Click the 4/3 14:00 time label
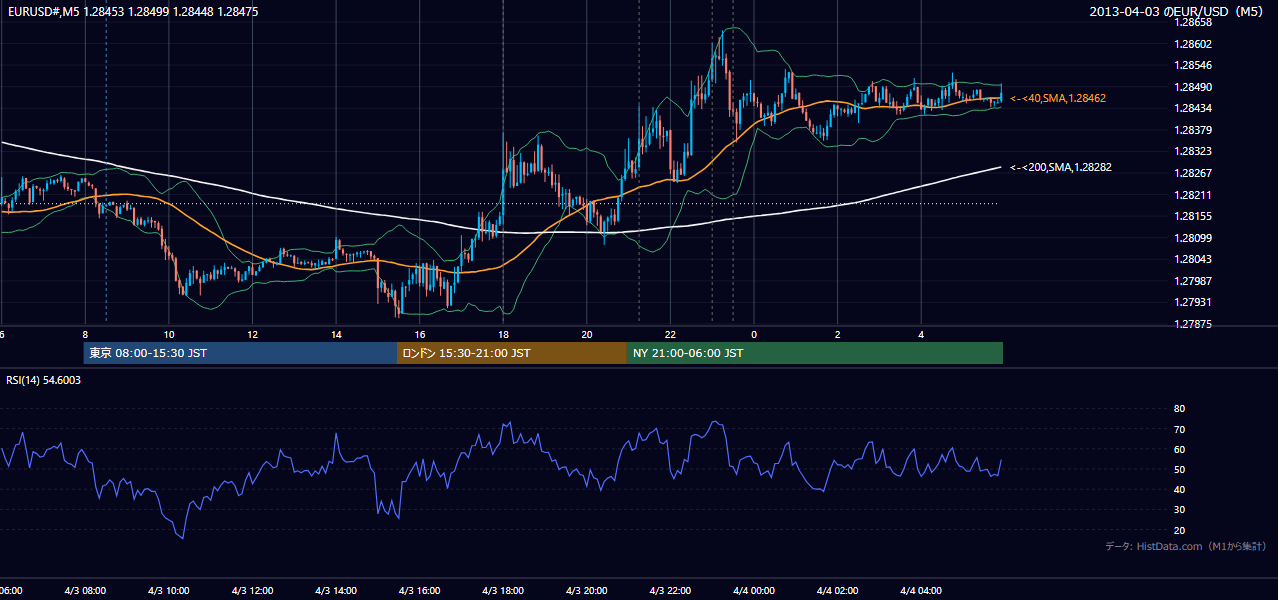The width and height of the screenshot is (1278, 600). click(336, 590)
